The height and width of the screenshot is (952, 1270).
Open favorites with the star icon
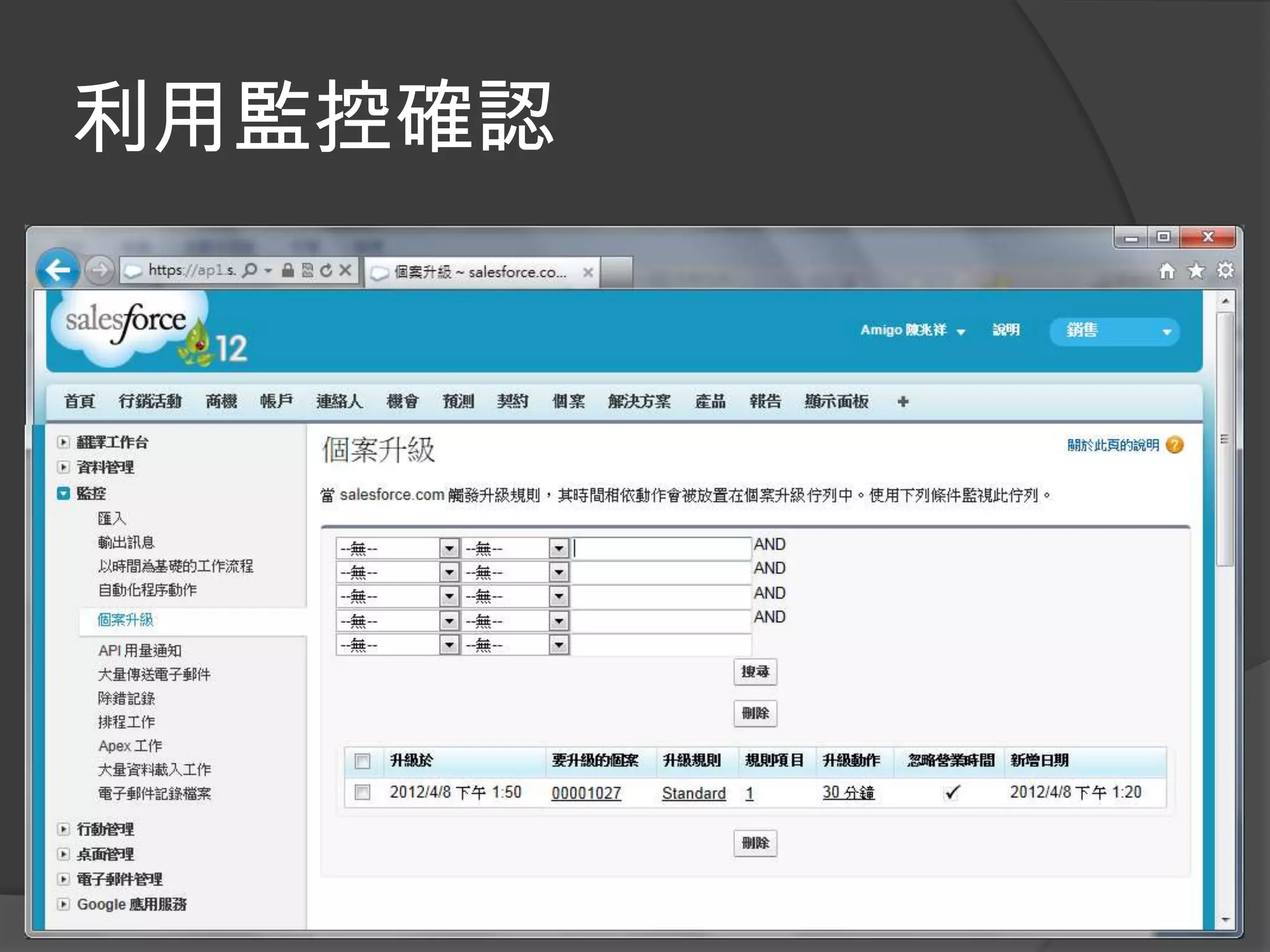click(1196, 271)
